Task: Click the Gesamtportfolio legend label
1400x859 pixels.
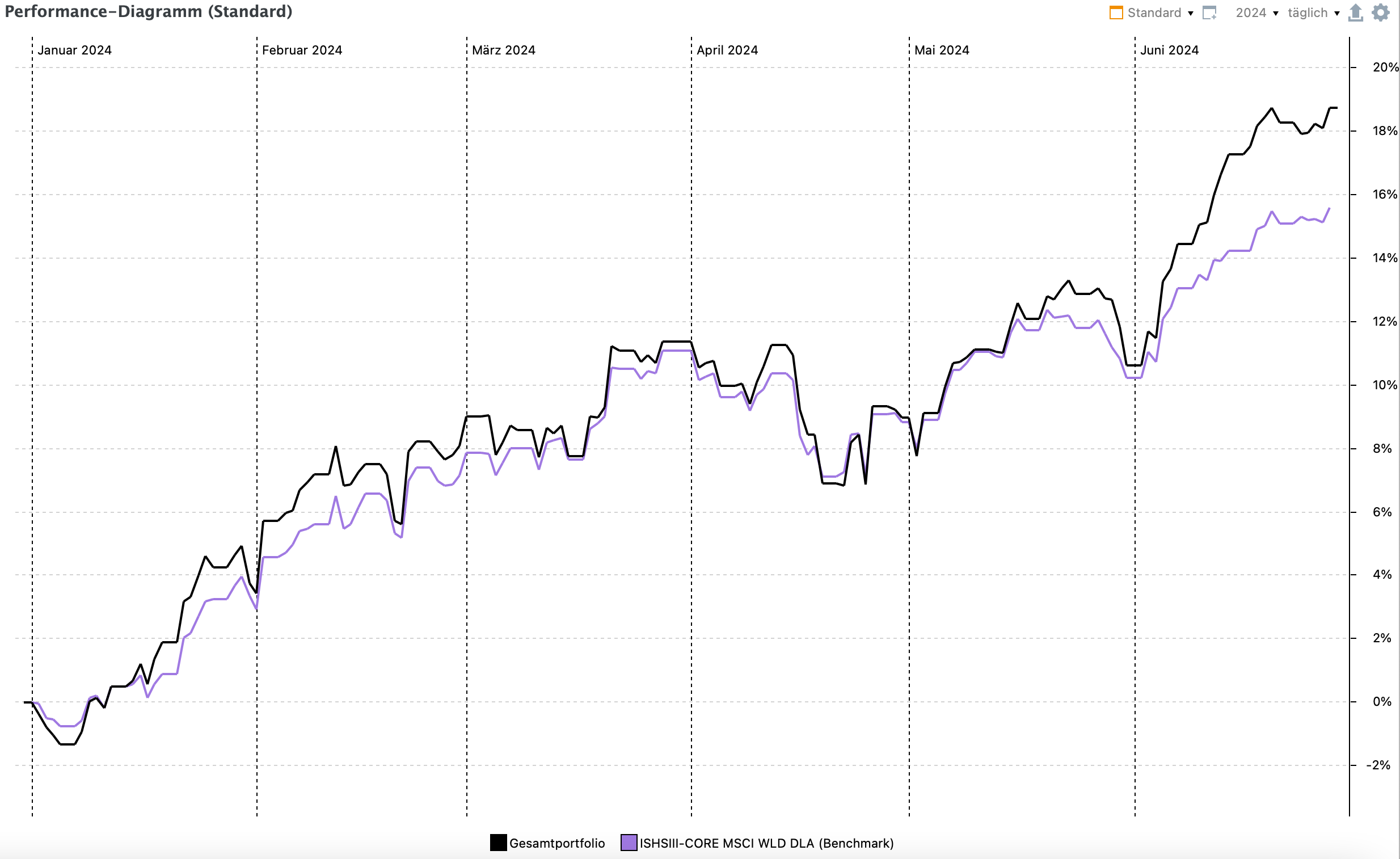Action: click(557, 843)
